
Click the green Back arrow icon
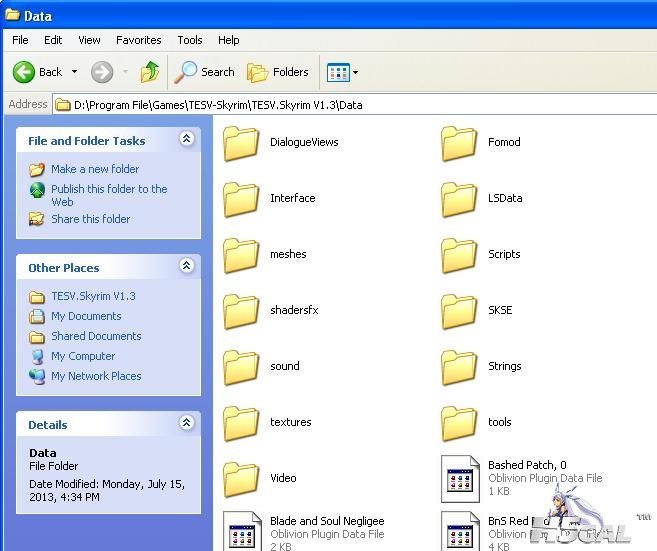tap(23, 72)
